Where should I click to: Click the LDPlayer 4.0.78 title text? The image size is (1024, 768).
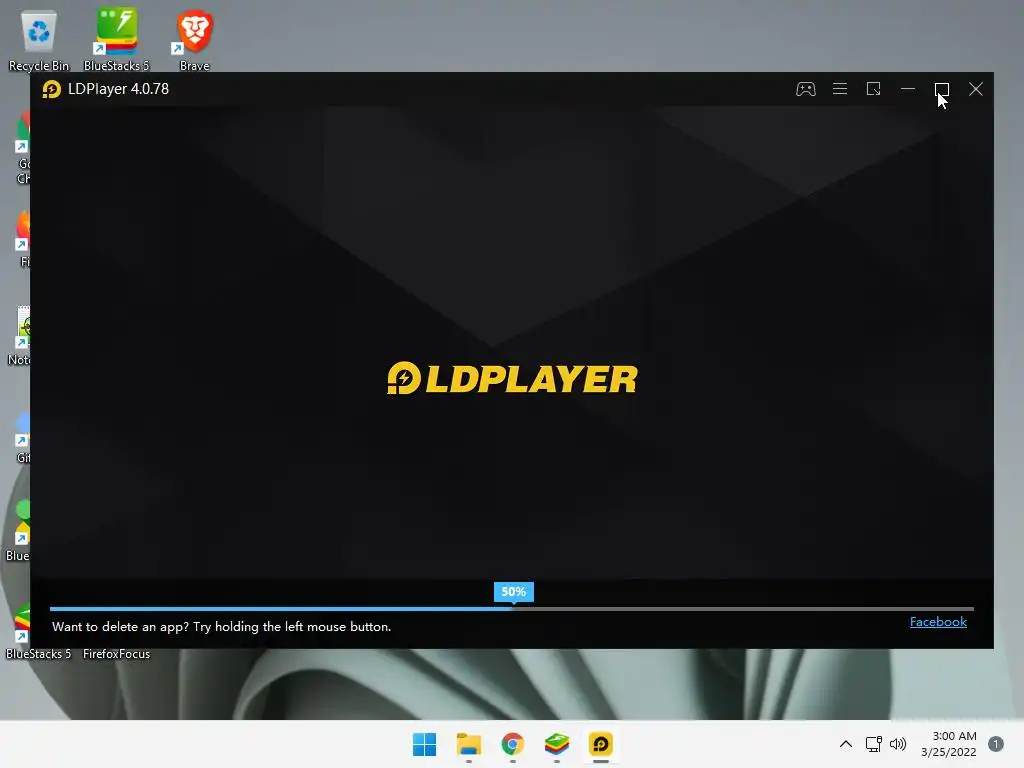coord(118,89)
